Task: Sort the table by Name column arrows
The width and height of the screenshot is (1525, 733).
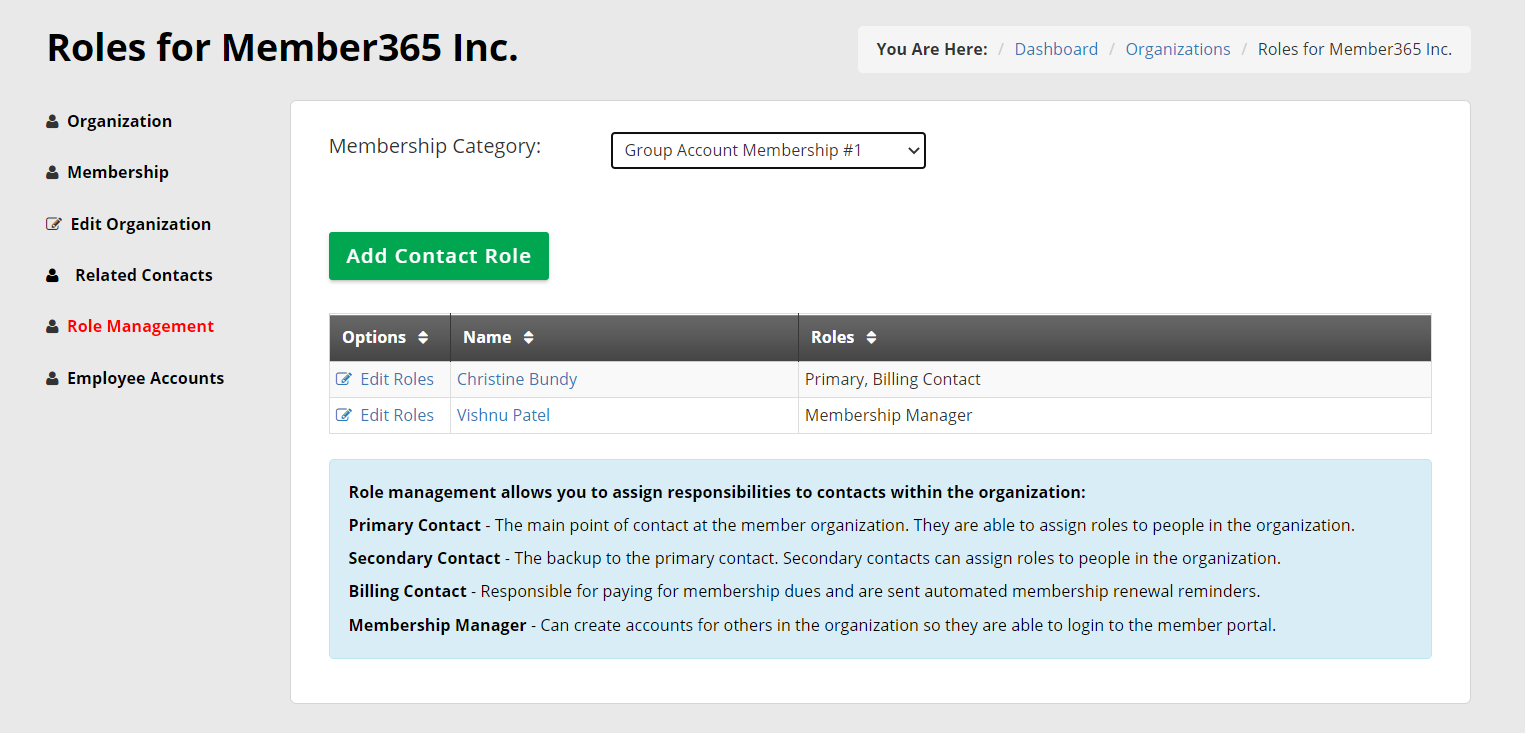Action: [x=528, y=338]
